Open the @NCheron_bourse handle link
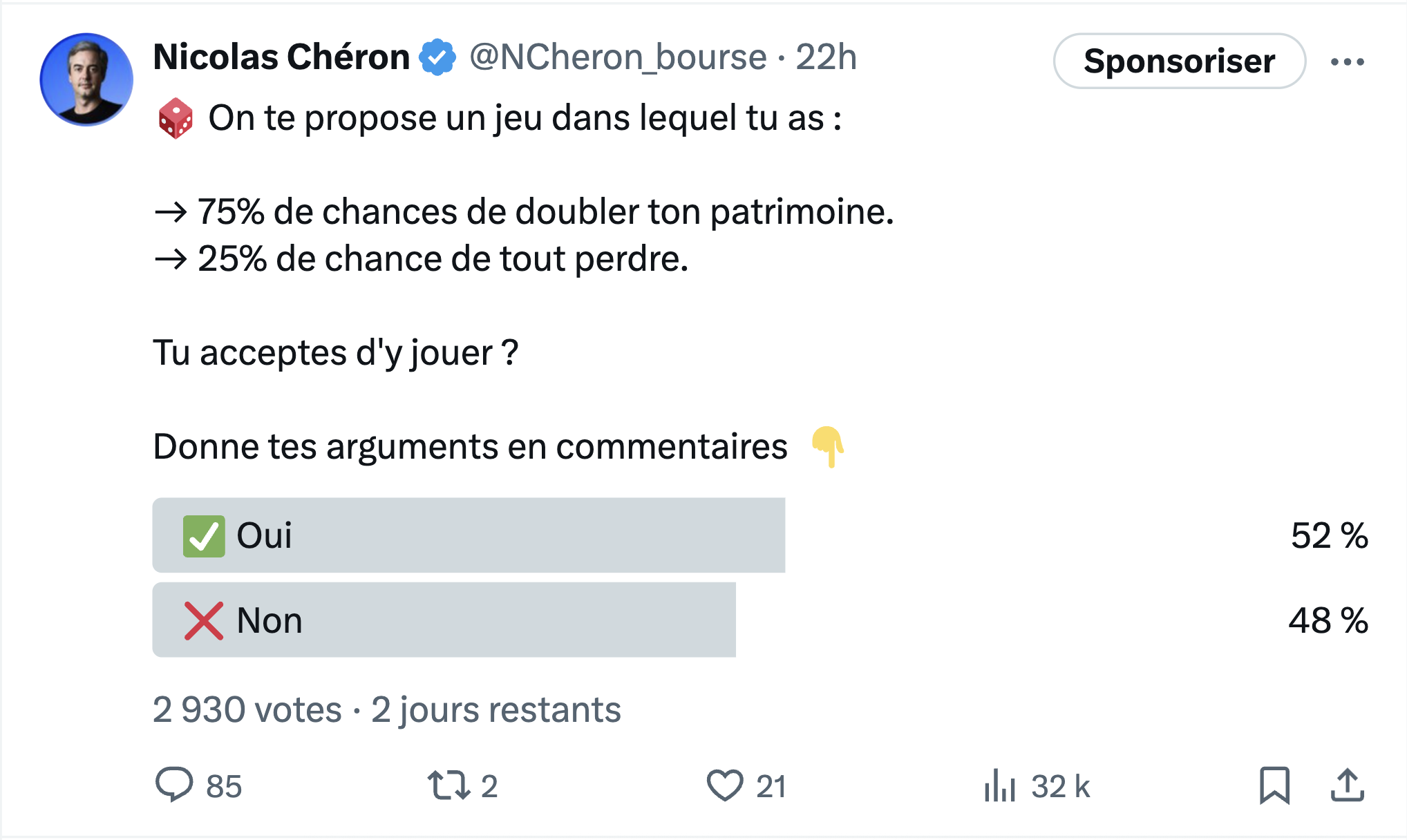Screen dimensions: 1407x840 coord(618,57)
